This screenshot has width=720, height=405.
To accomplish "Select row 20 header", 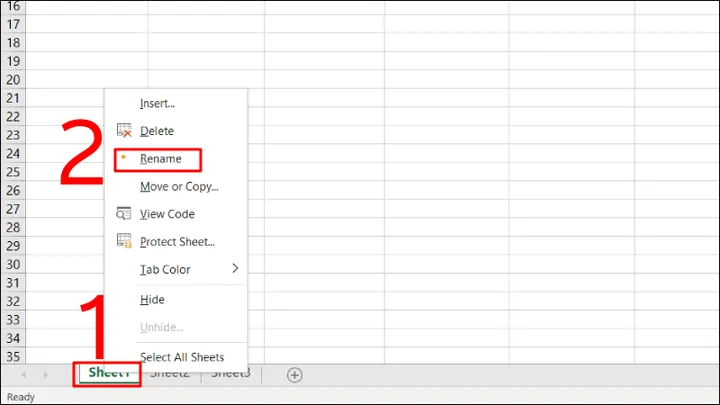I will (13, 79).
